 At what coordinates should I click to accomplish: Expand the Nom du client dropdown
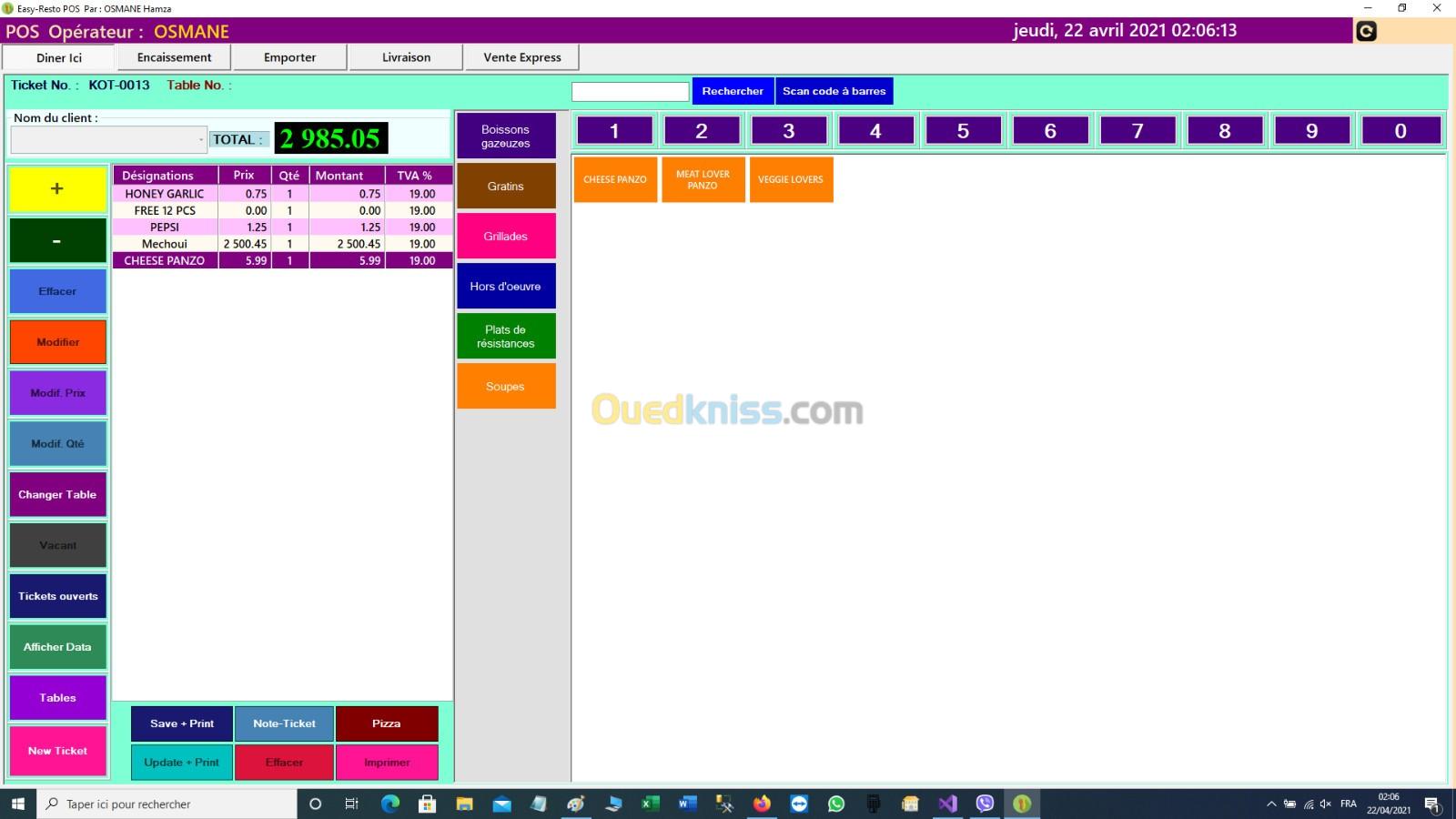click(200, 140)
